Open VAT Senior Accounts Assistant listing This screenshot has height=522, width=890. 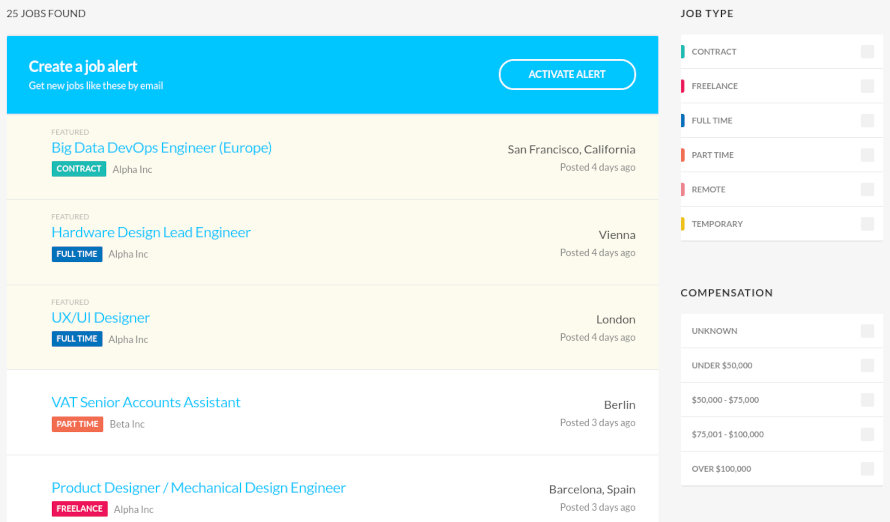146,402
